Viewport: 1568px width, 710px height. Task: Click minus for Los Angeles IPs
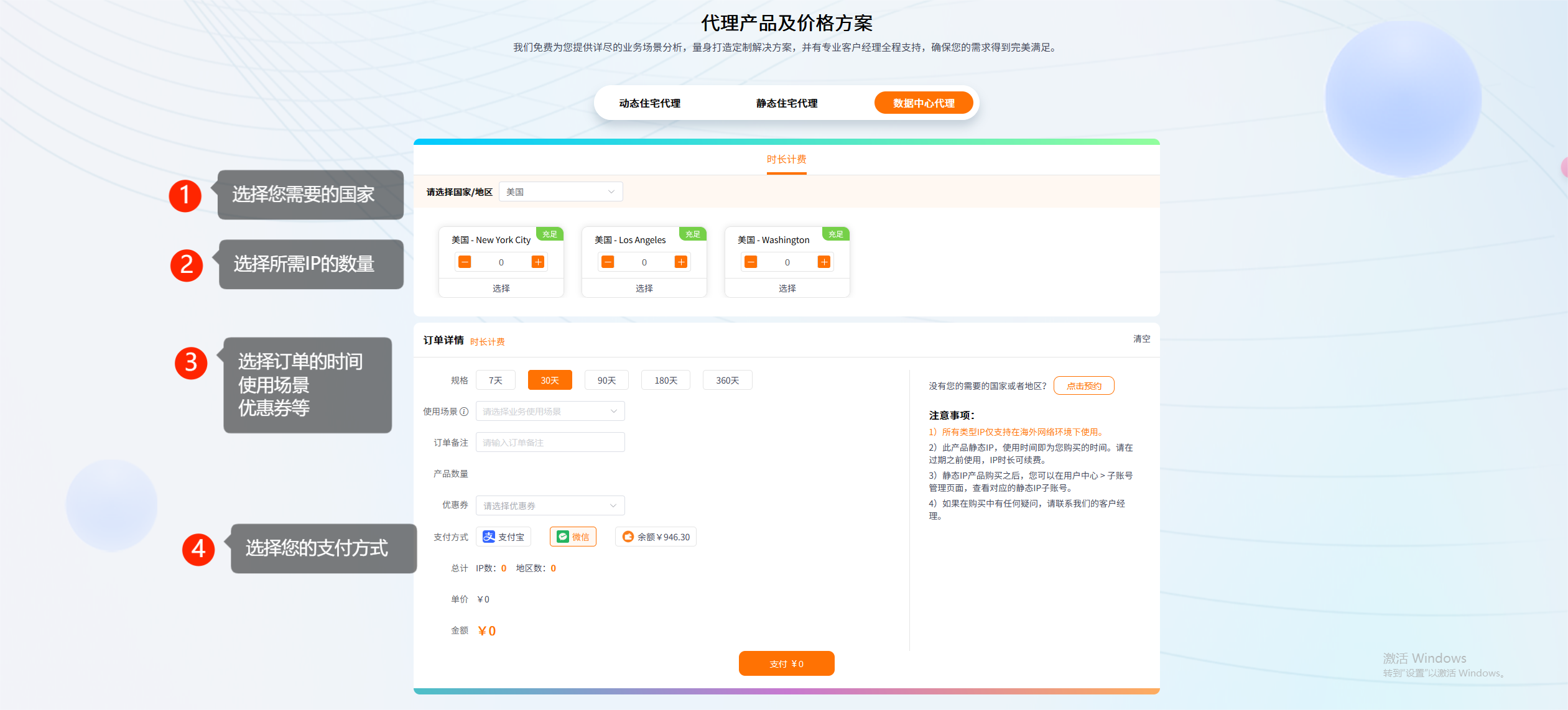click(608, 262)
